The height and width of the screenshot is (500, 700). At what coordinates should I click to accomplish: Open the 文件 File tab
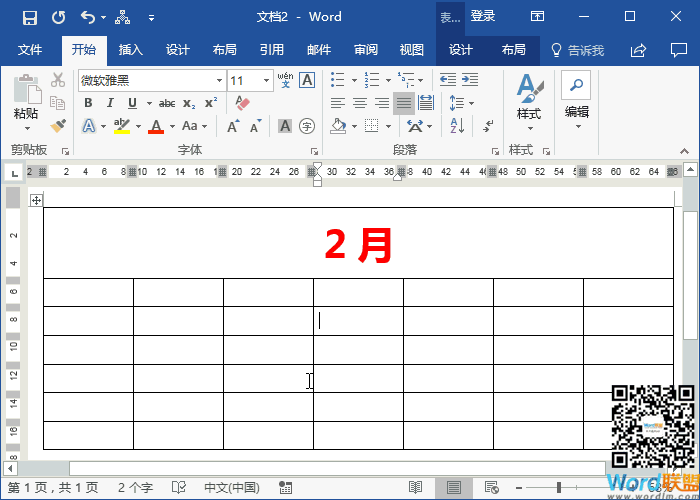30,50
